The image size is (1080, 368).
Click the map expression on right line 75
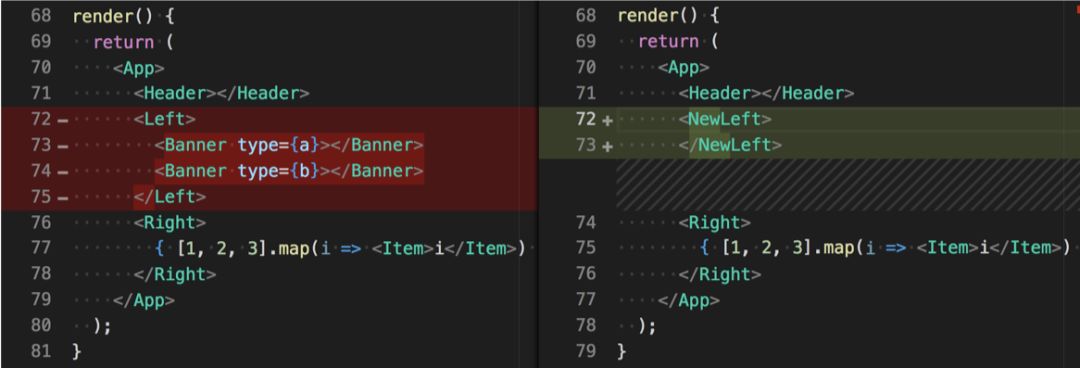click(885, 248)
